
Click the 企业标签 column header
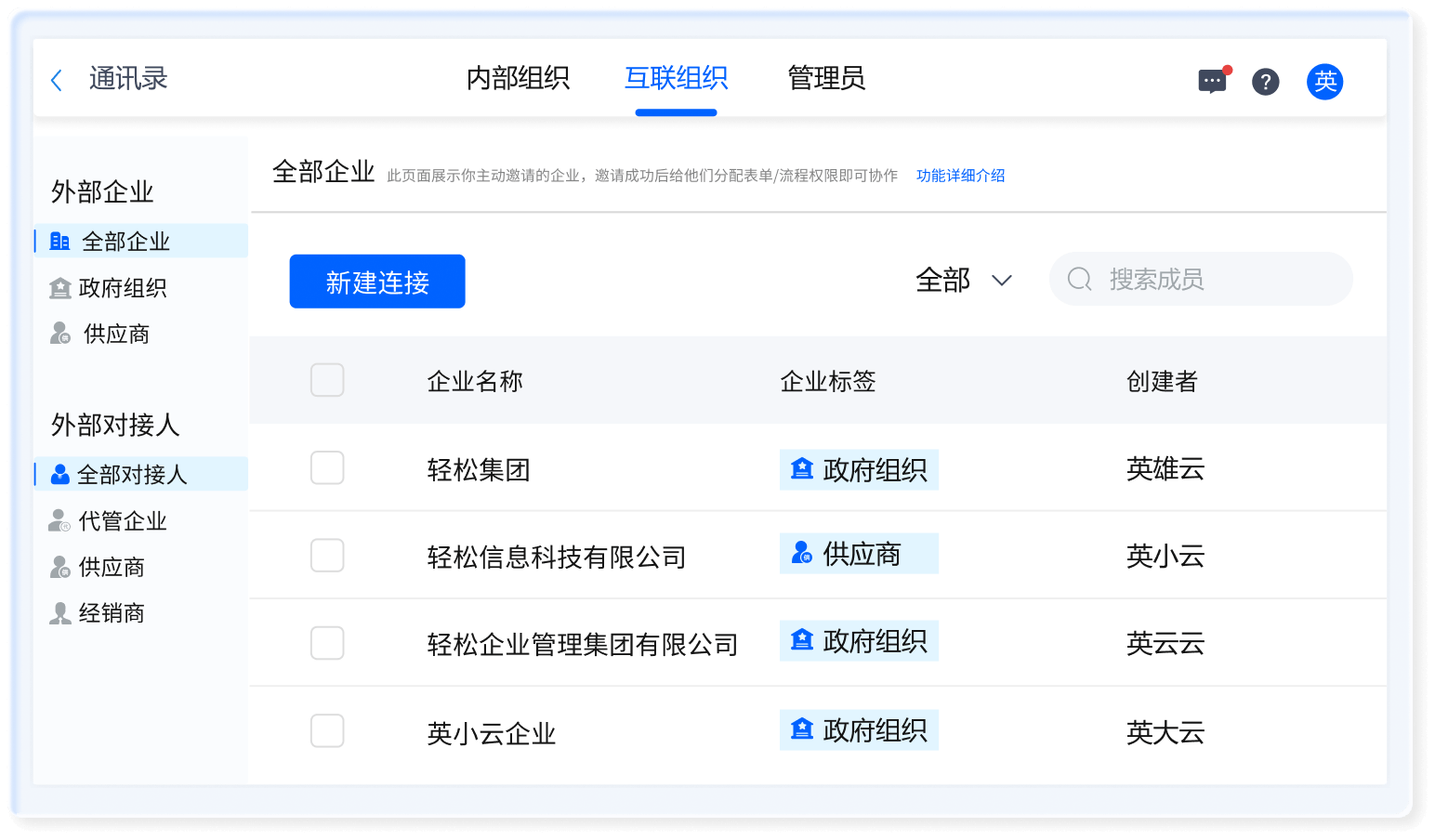828,381
